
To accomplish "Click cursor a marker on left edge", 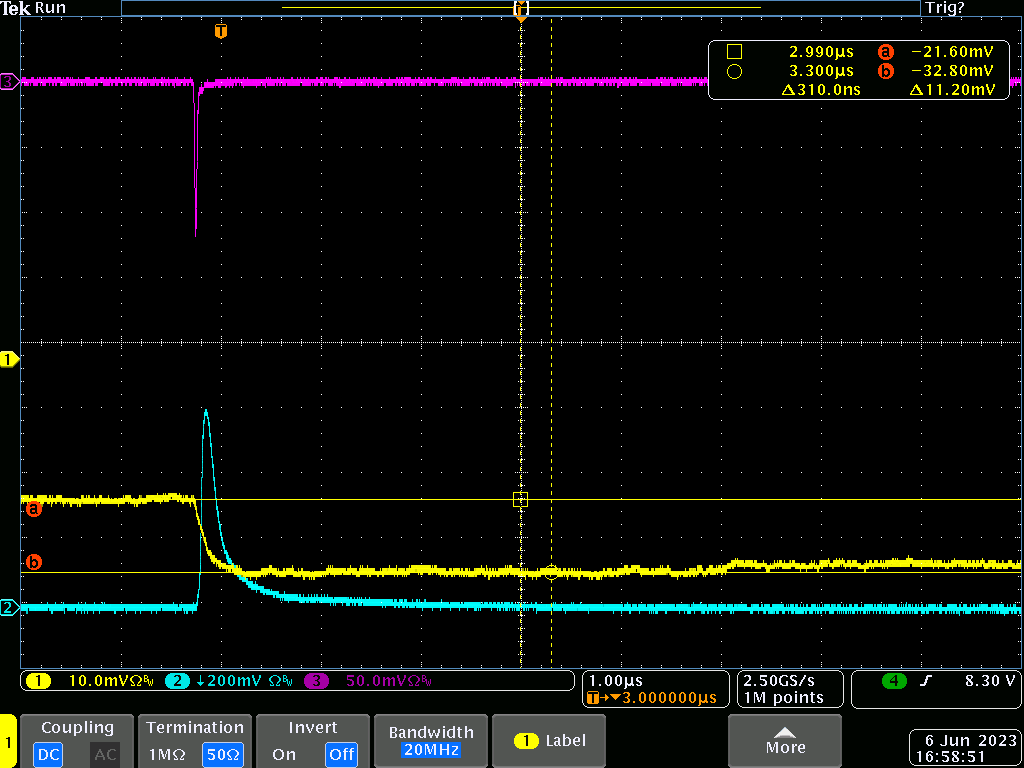I will coord(33,509).
